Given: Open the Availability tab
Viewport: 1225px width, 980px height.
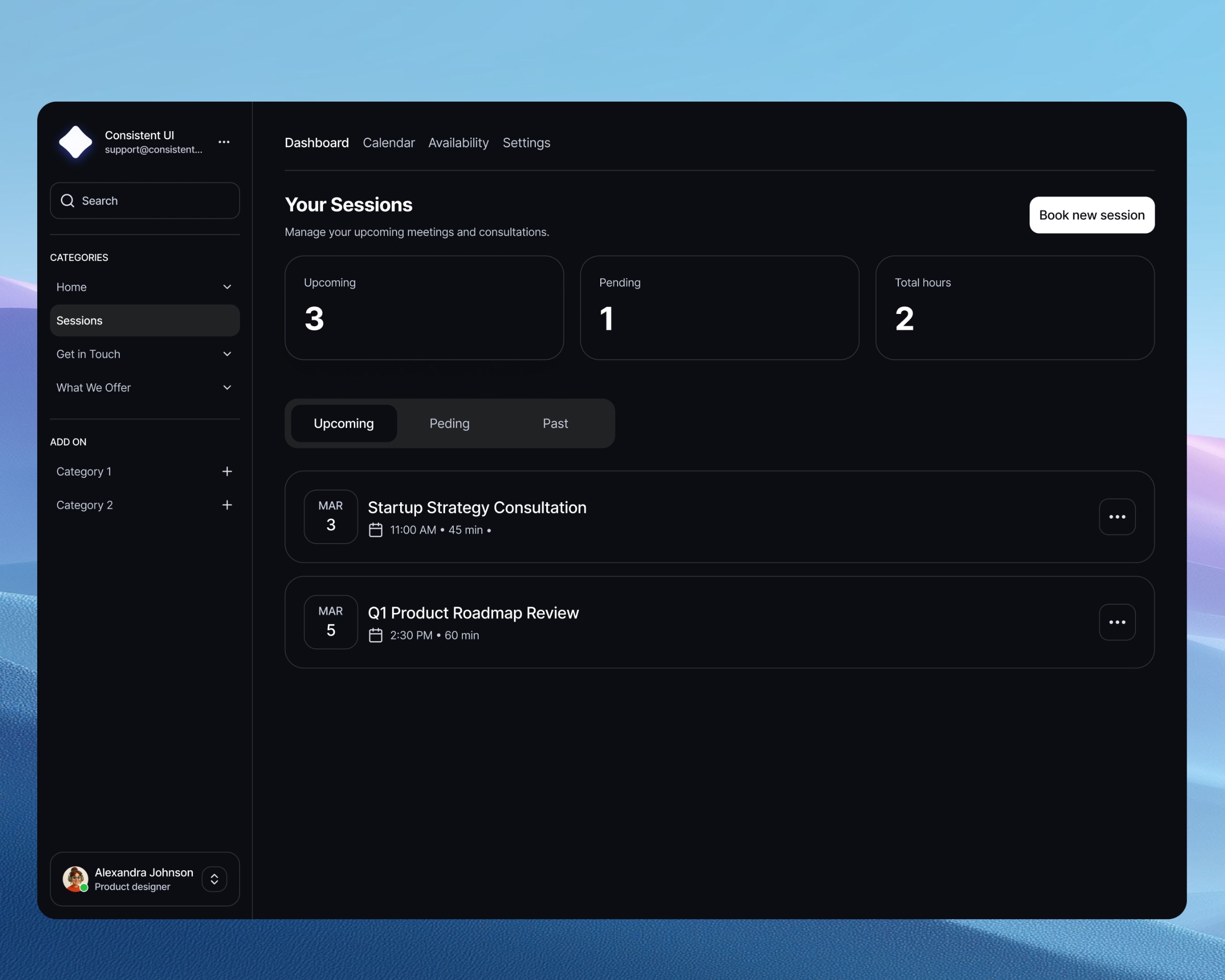Looking at the screenshot, I should click(x=458, y=142).
